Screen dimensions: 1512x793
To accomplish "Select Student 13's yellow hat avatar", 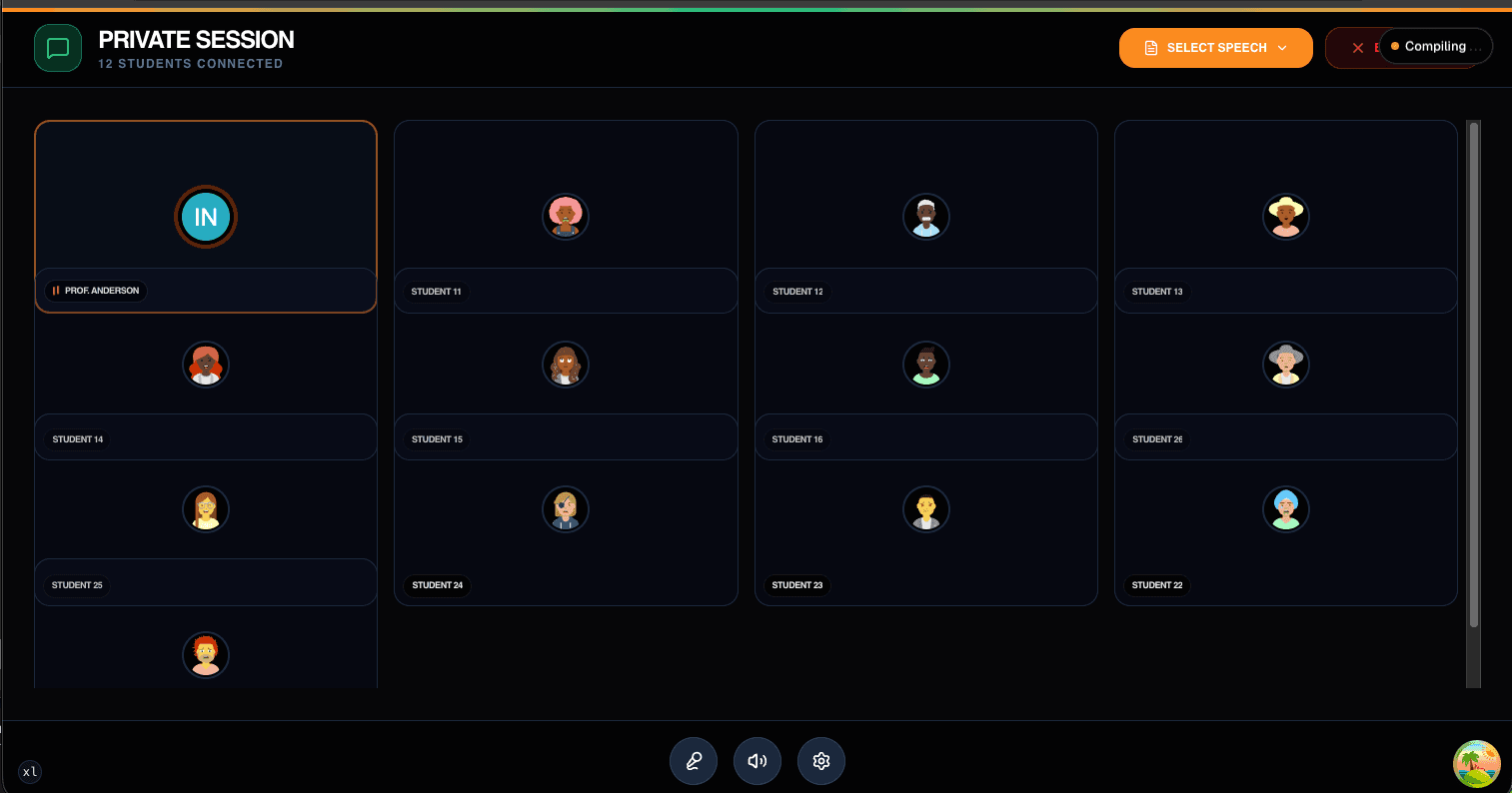I will [x=1286, y=217].
